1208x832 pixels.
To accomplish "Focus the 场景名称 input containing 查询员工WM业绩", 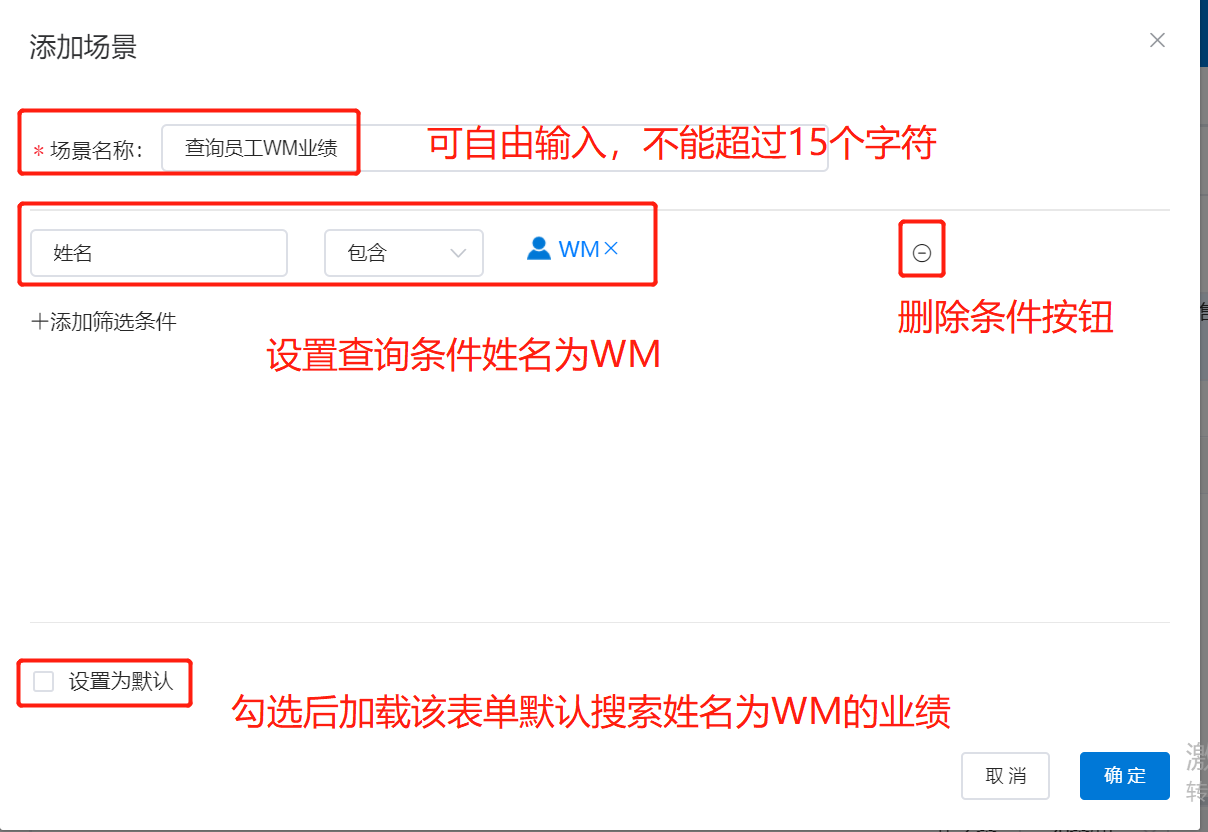I will pyautogui.click(x=494, y=148).
